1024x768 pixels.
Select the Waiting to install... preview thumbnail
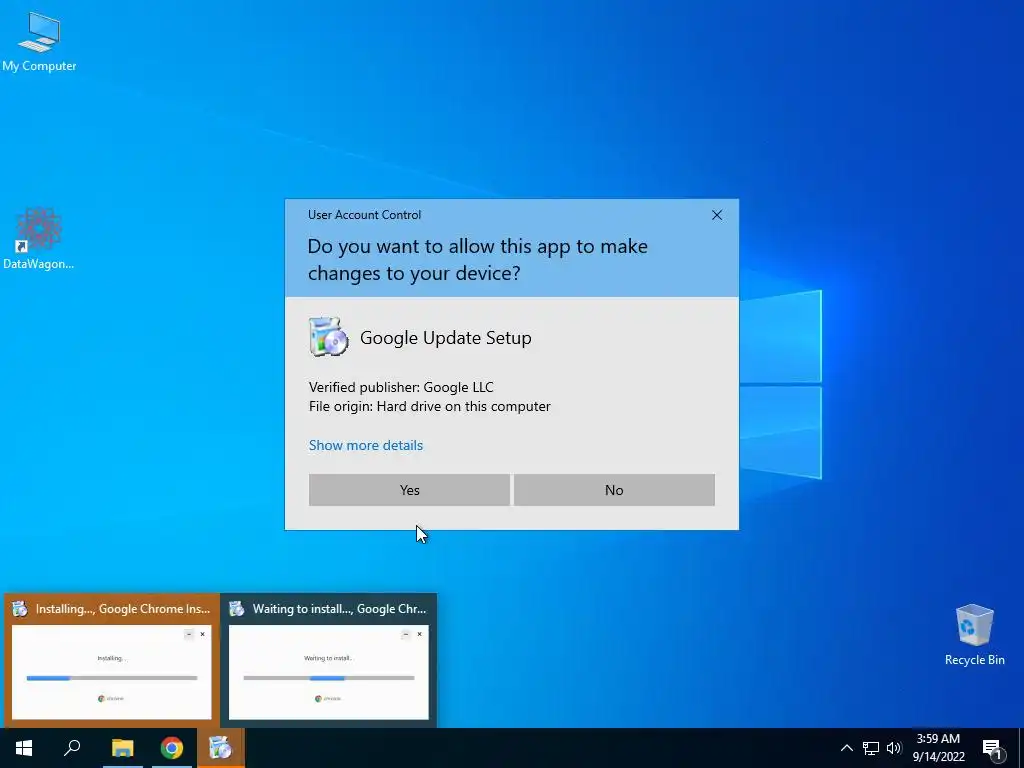328,672
